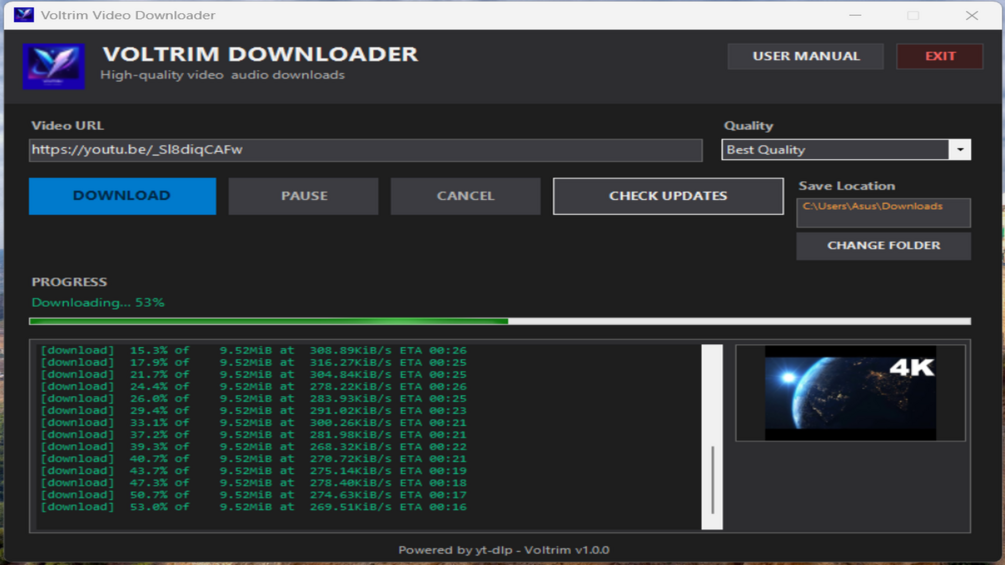This screenshot has height=565, width=1005.
Task: Click the save location path field
Action: pyautogui.click(x=883, y=213)
